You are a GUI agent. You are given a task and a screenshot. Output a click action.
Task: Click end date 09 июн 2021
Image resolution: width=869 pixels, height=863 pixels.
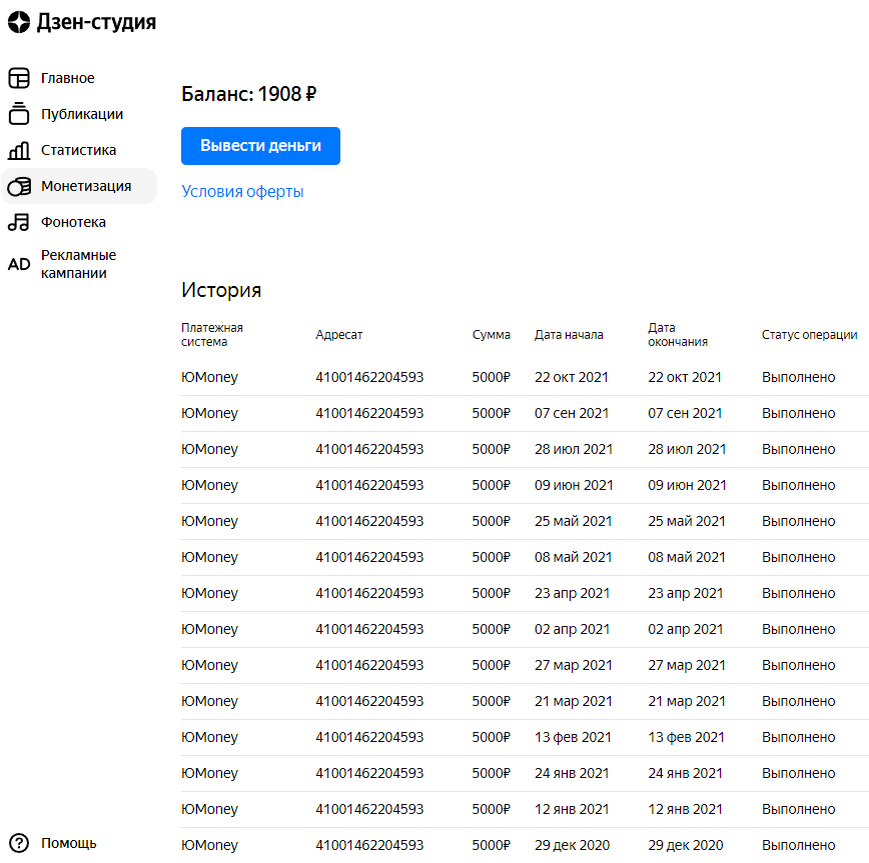coord(687,486)
